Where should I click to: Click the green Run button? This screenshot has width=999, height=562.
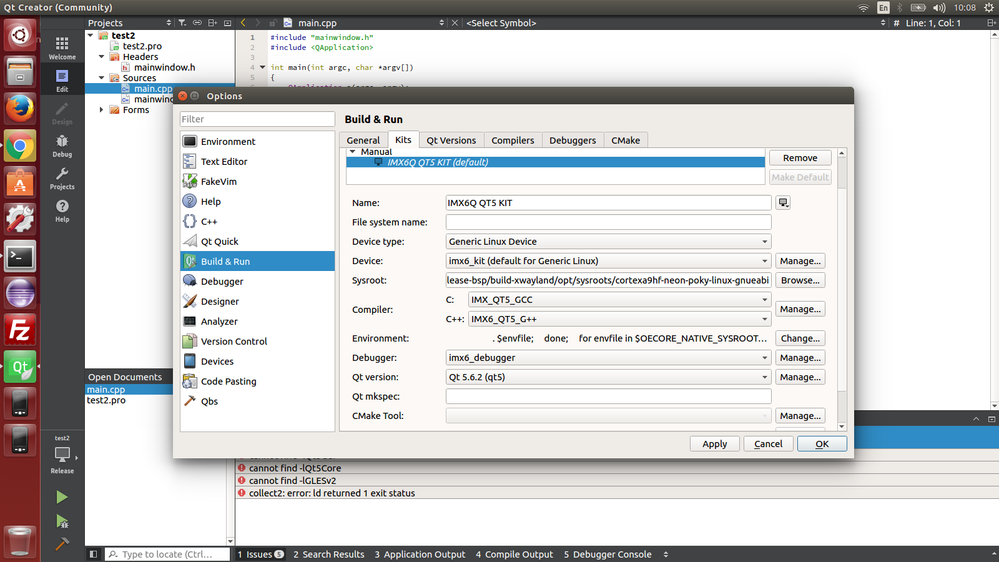tap(62, 497)
